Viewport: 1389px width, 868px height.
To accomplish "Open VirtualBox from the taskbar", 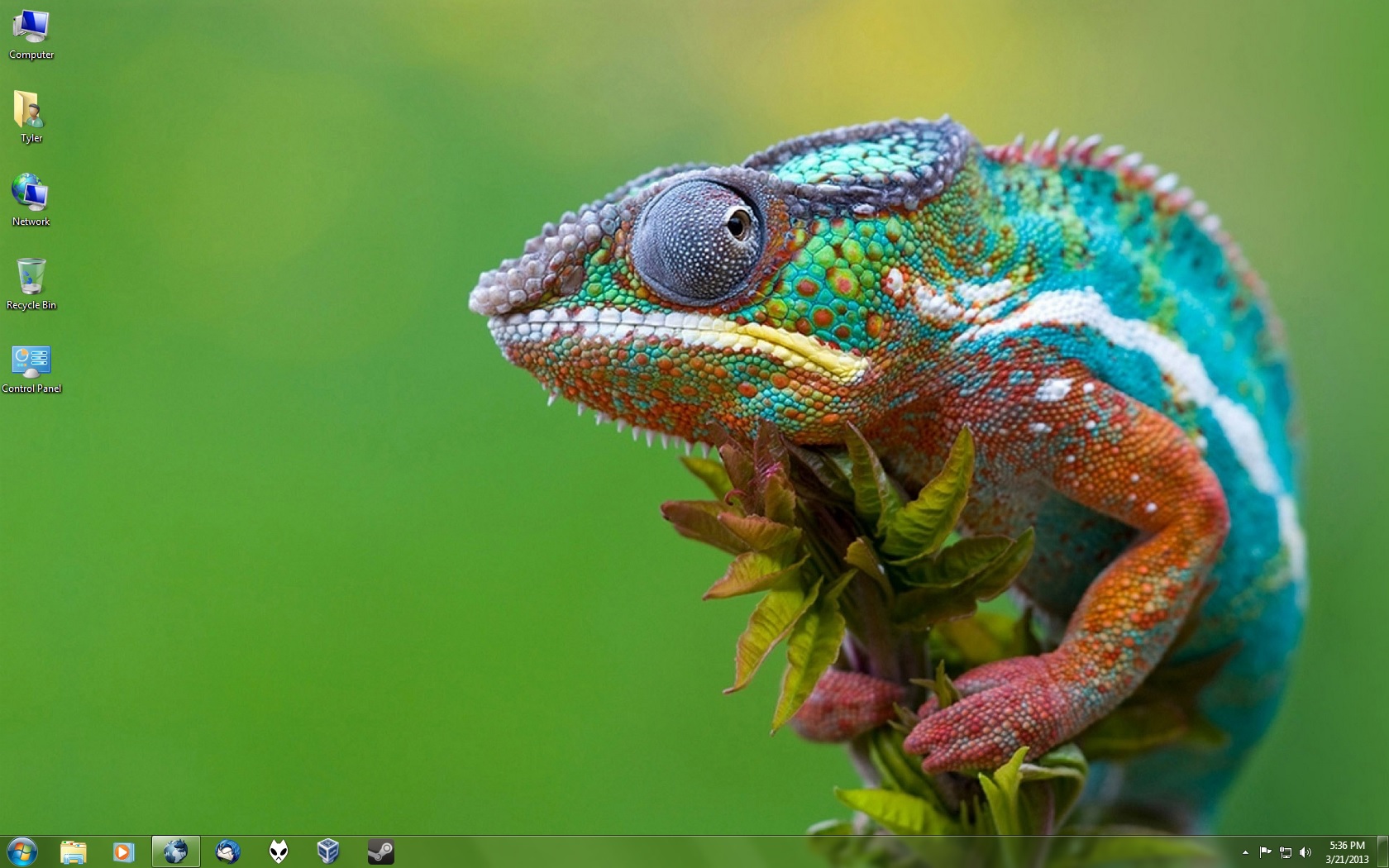I will pyautogui.click(x=329, y=851).
